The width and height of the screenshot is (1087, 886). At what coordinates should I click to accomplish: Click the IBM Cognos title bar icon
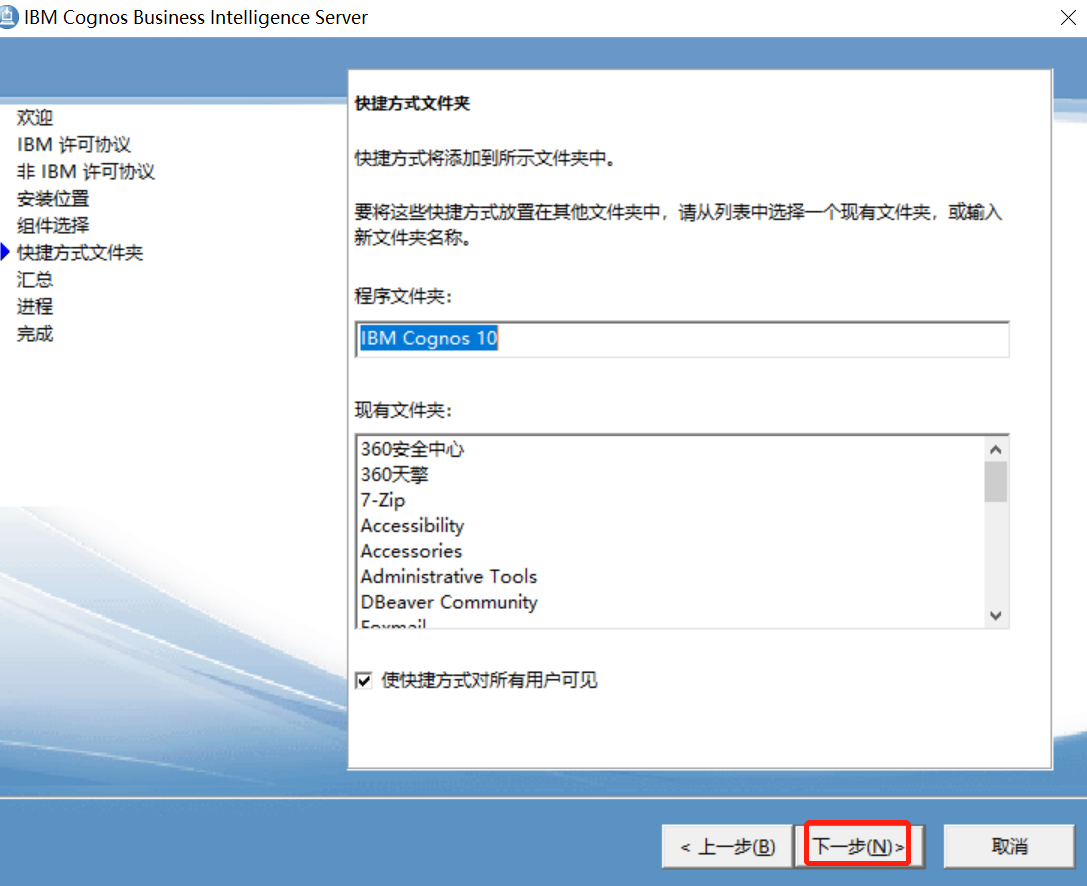(x=8, y=17)
